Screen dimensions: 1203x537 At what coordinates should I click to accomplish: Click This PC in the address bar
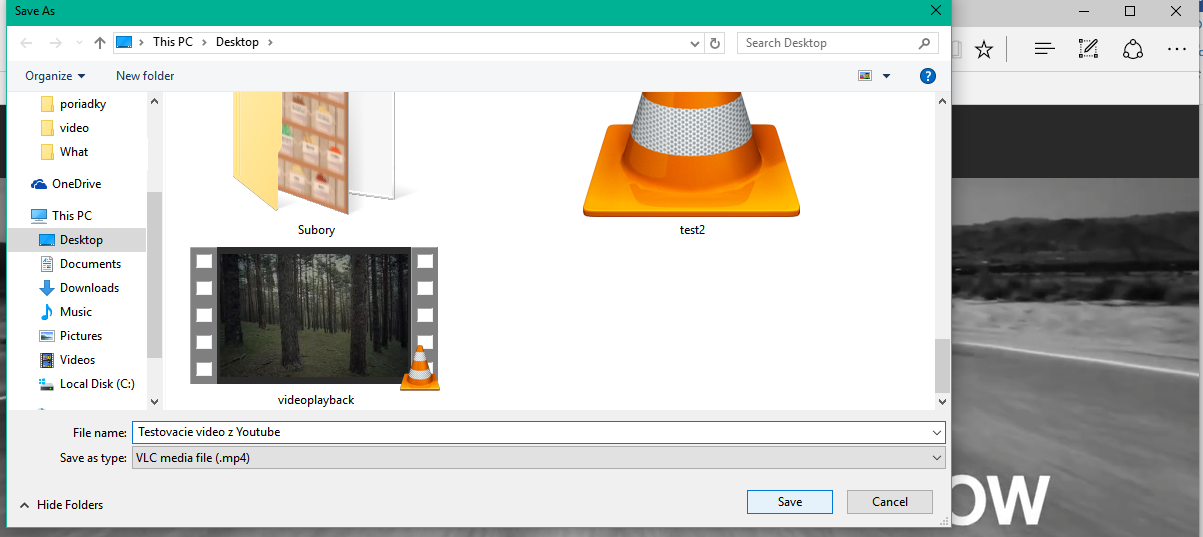point(172,42)
